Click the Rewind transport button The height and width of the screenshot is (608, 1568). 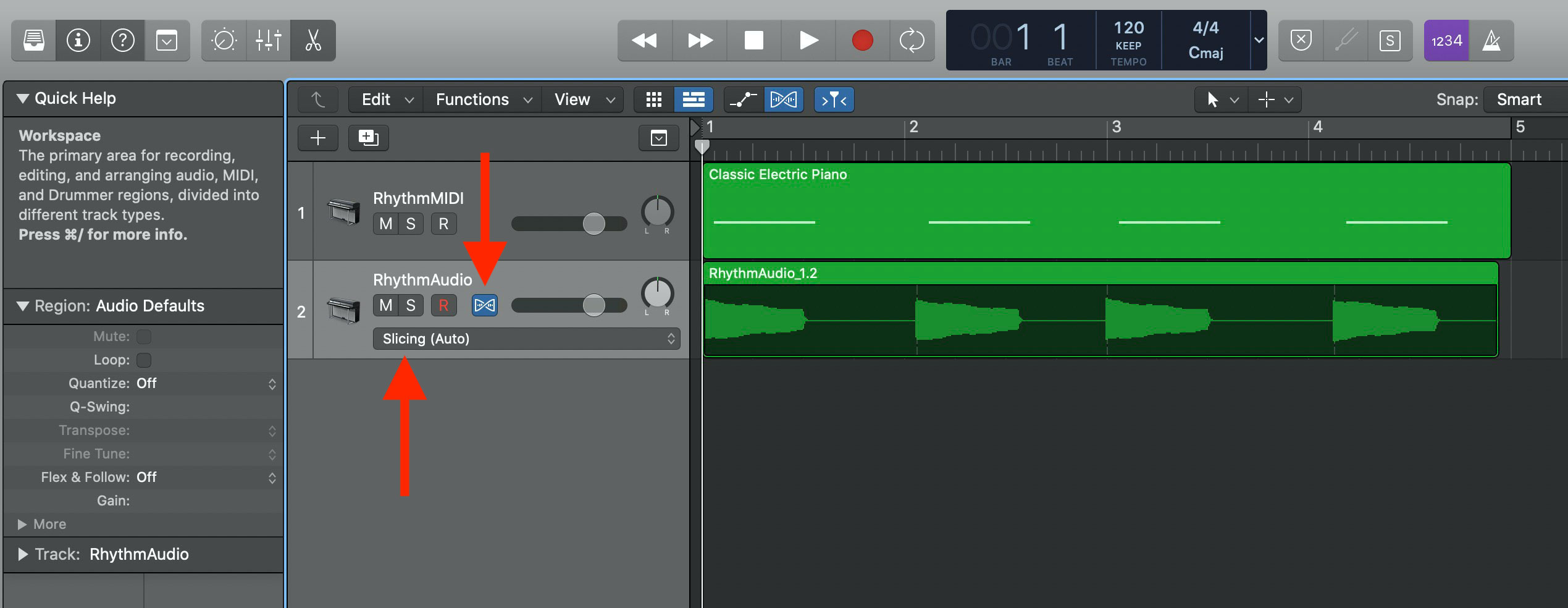pyautogui.click(x=645, y=41)
